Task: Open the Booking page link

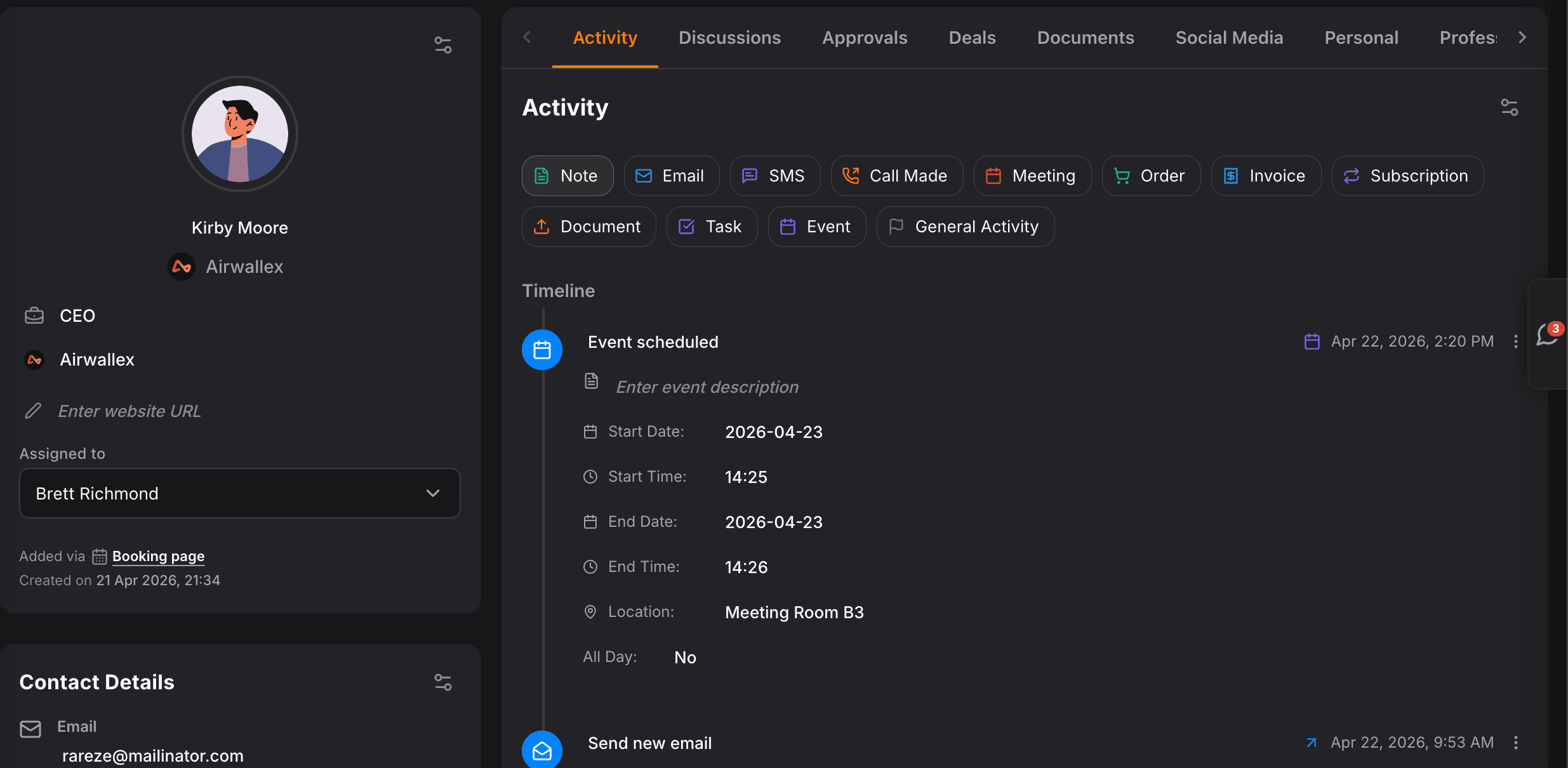Action: click(158, 556)
